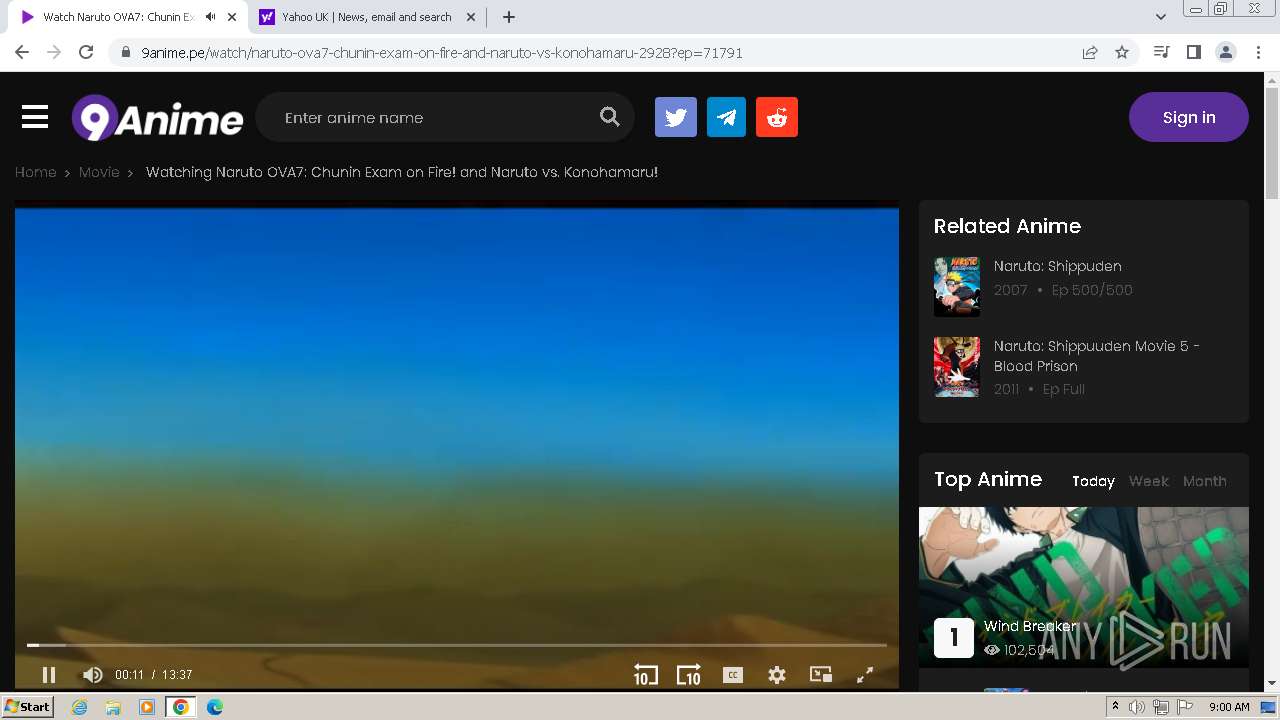The width and height of the screenshot is (1280, 720).
Task: Open Windows Media Player taskbar icon
Action: coord(147,707)
